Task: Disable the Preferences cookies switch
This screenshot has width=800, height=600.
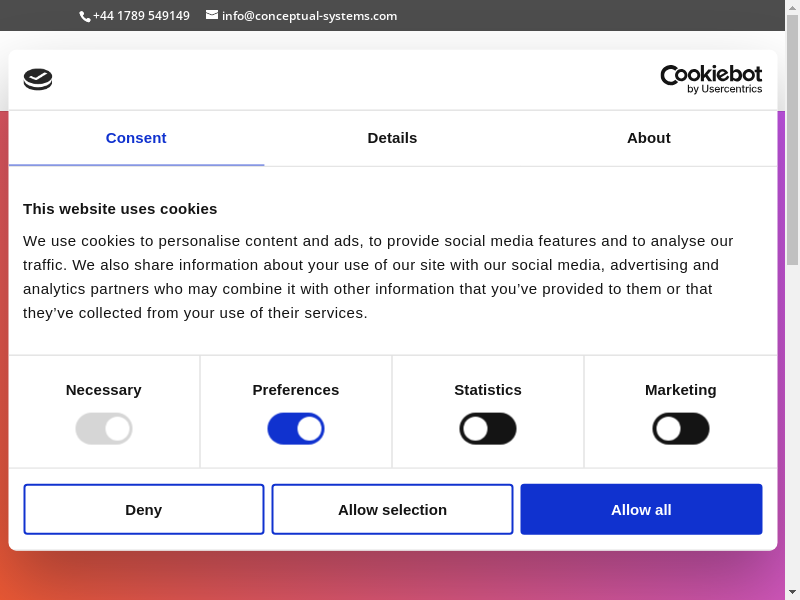Action: coord(296,429)
